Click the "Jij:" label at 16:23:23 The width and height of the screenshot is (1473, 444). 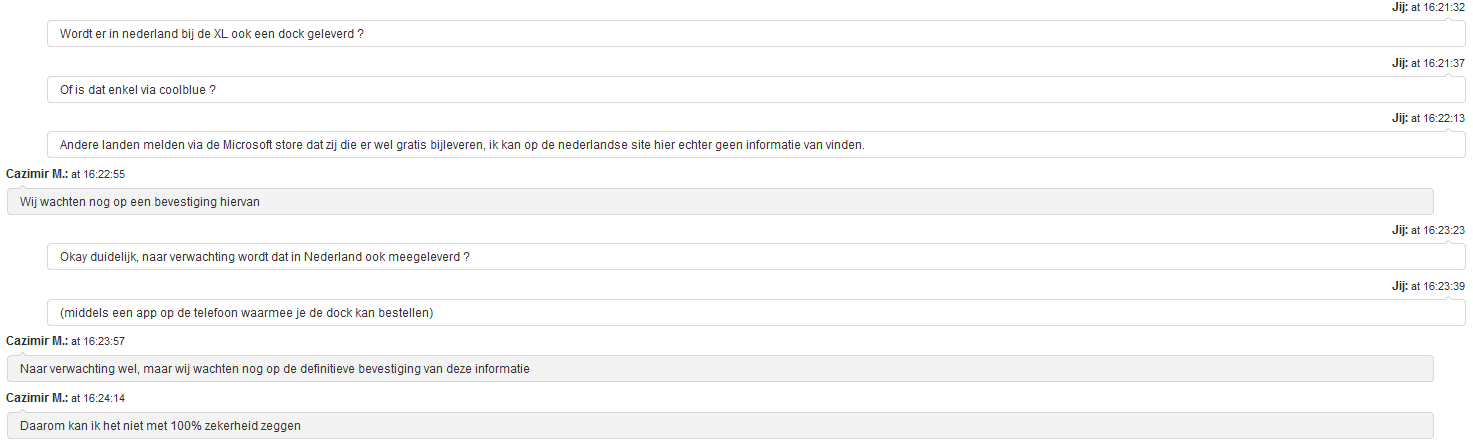point(1399,230)
